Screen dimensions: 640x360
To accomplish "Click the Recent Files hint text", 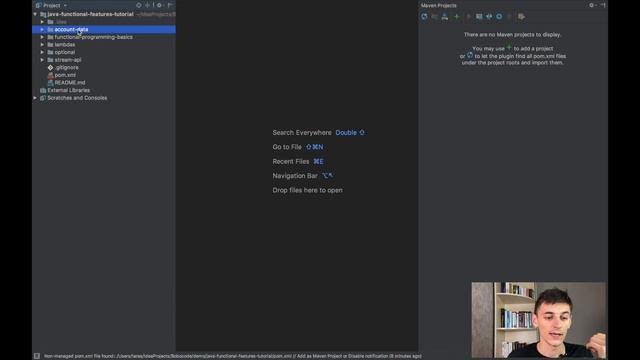I will coord(291,162).
